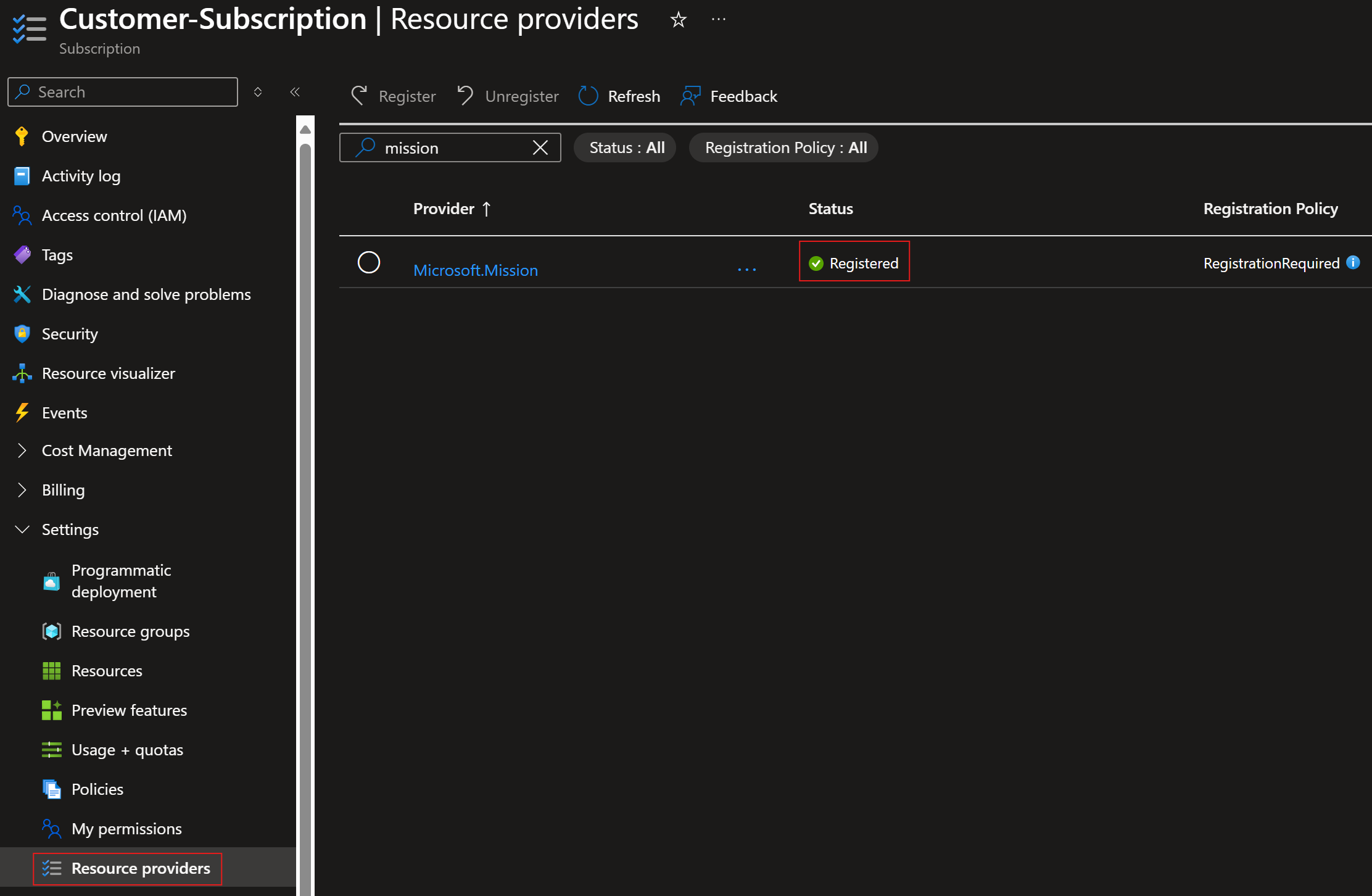Collapse the Settings section chevron
This screenshot has height=896, width=1372.
point(22,529)
